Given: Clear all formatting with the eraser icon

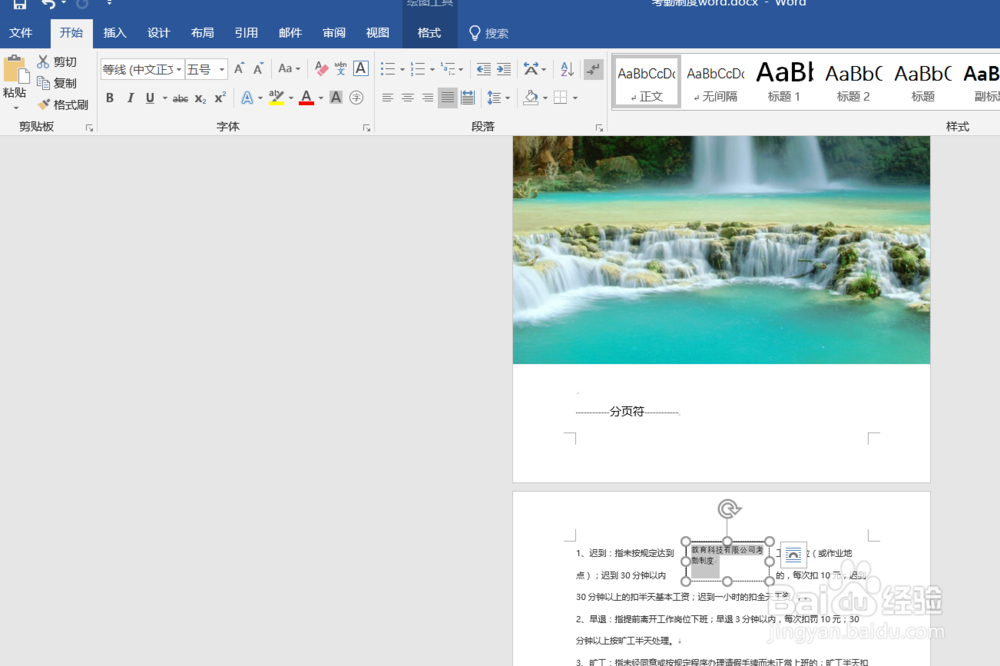Looking at the screenshot, I should click(x=321, y=69).
